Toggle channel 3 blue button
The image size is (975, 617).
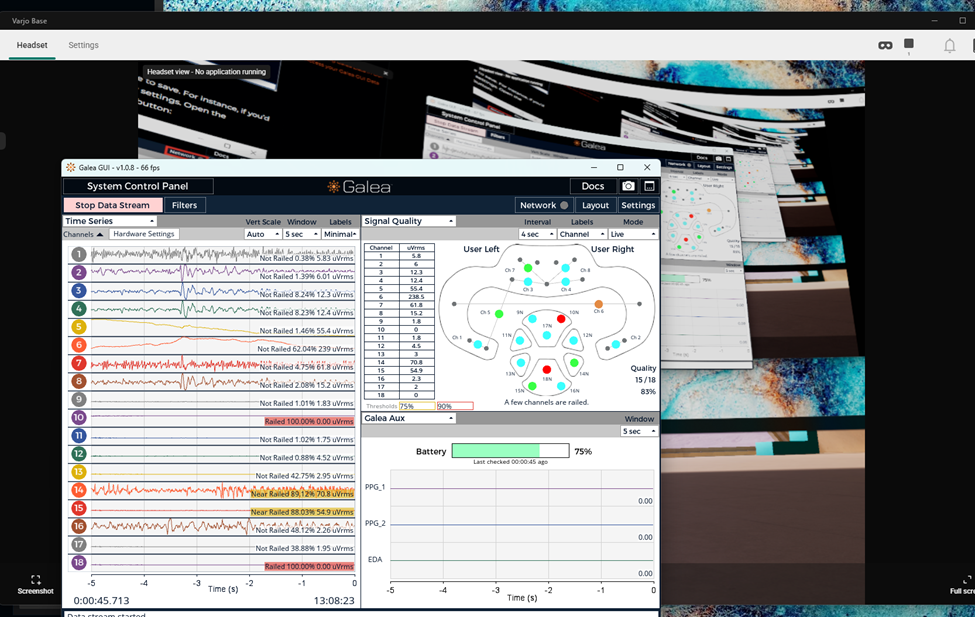coord(78,290)
